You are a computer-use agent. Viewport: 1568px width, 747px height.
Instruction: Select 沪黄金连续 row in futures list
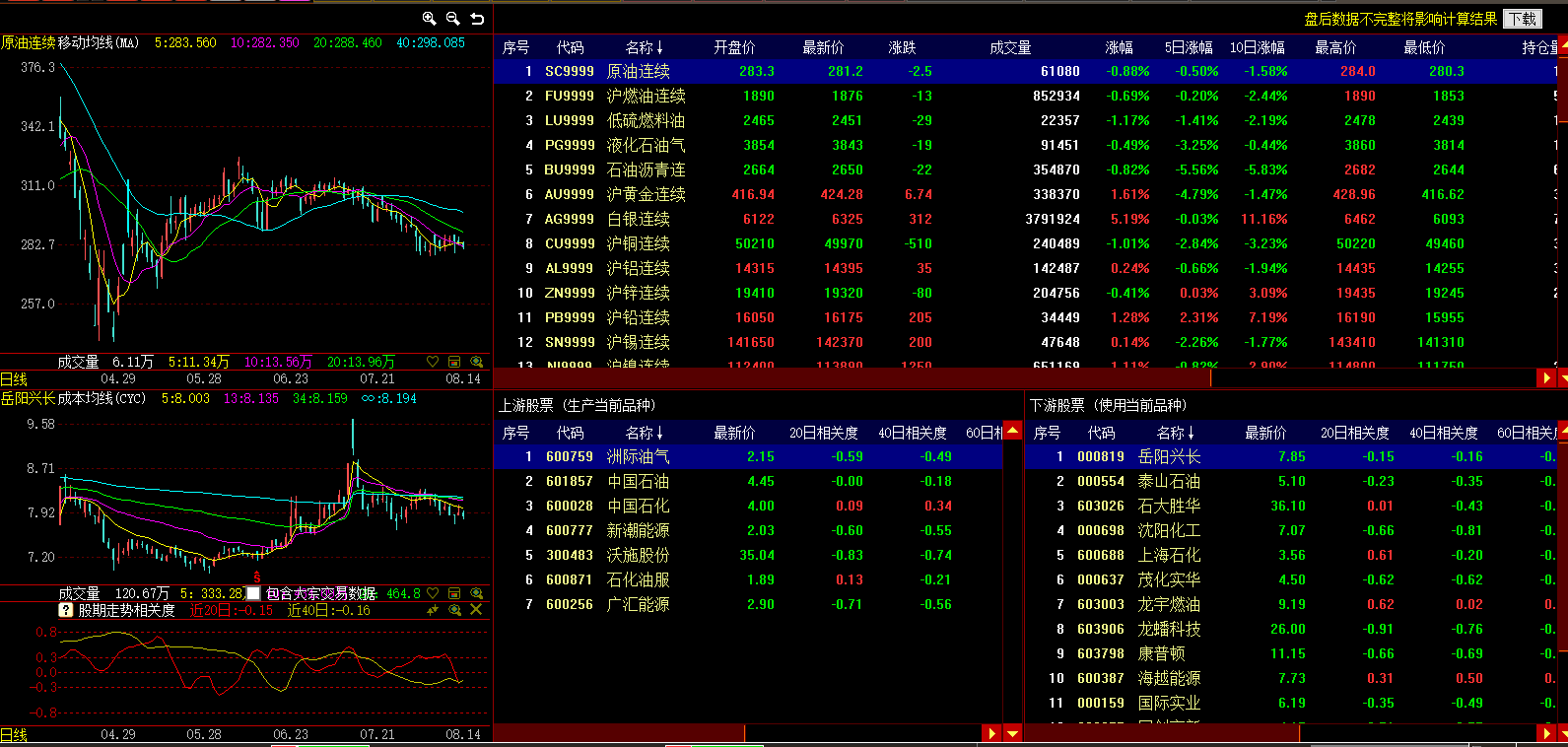pyautogui.click(x=646, y=194)
